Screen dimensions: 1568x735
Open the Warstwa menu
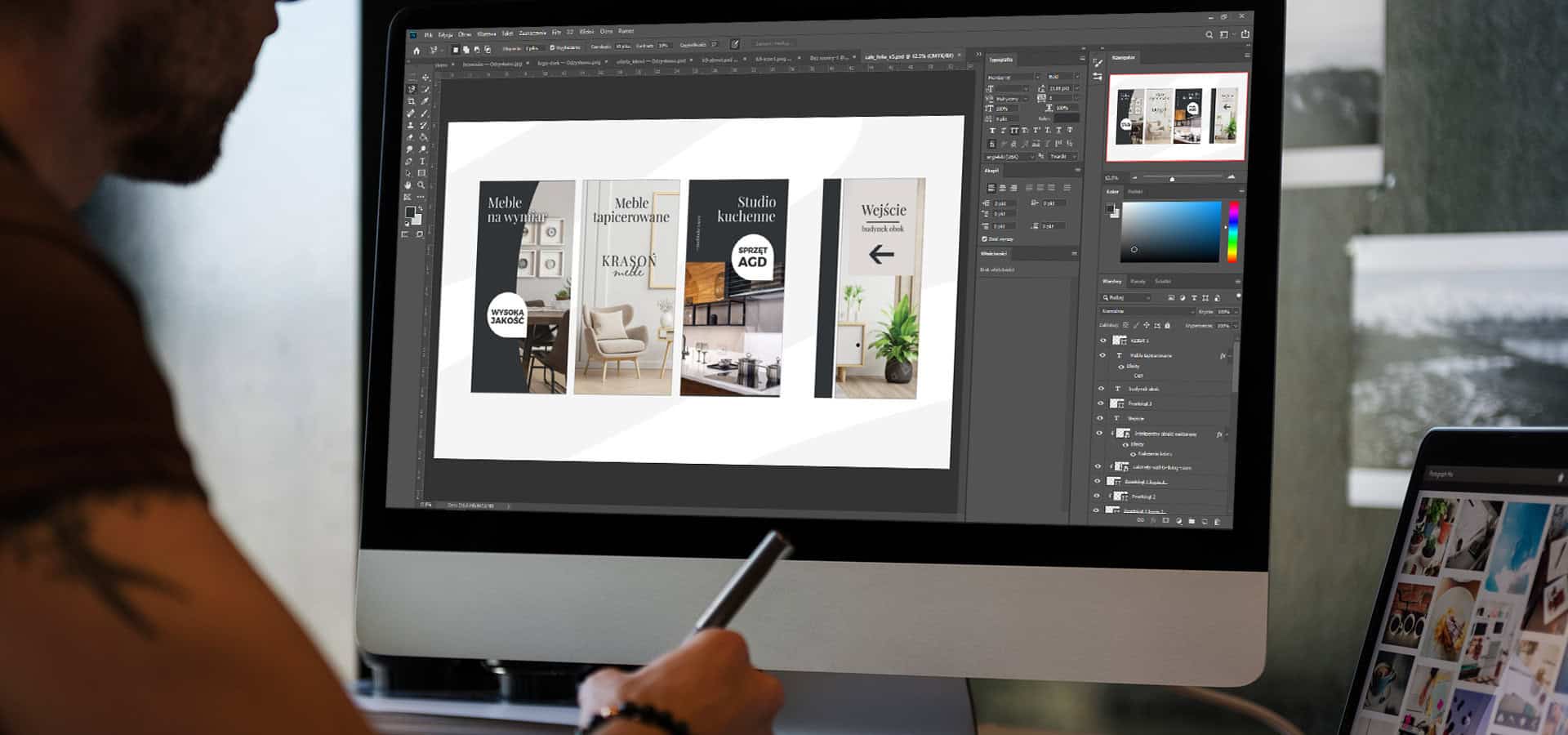click(x=487, y=34)
